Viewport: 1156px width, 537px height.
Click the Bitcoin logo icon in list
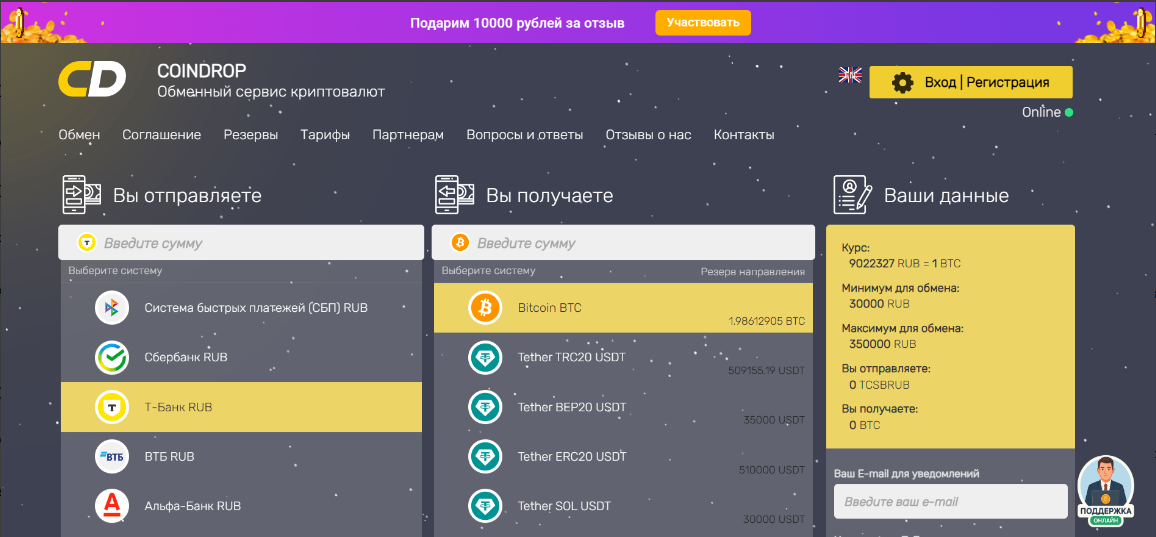pos(485,308)
